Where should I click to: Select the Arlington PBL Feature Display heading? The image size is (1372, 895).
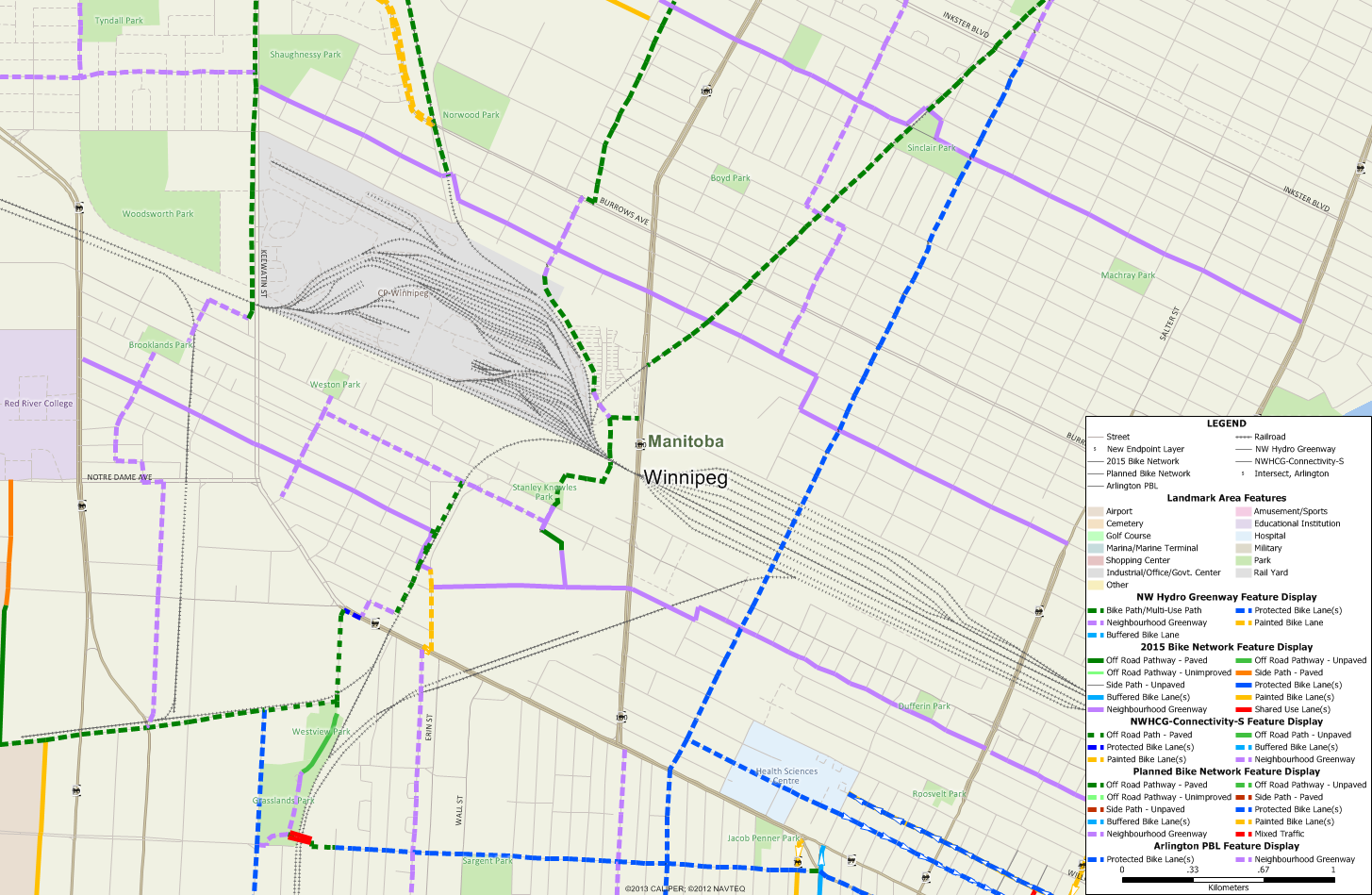(x=1226, y=846)
